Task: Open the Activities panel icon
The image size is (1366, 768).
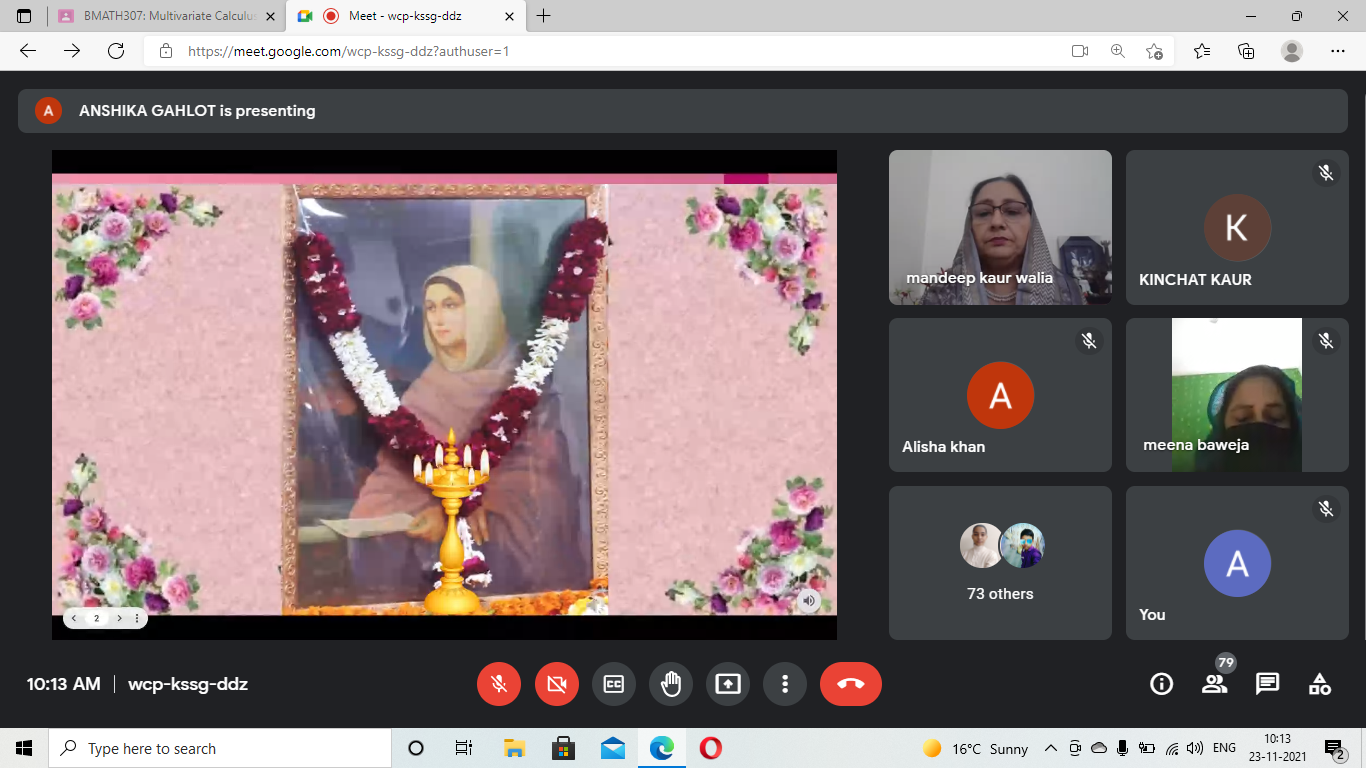Action: pyautogui.click(x=1320, y=684)
